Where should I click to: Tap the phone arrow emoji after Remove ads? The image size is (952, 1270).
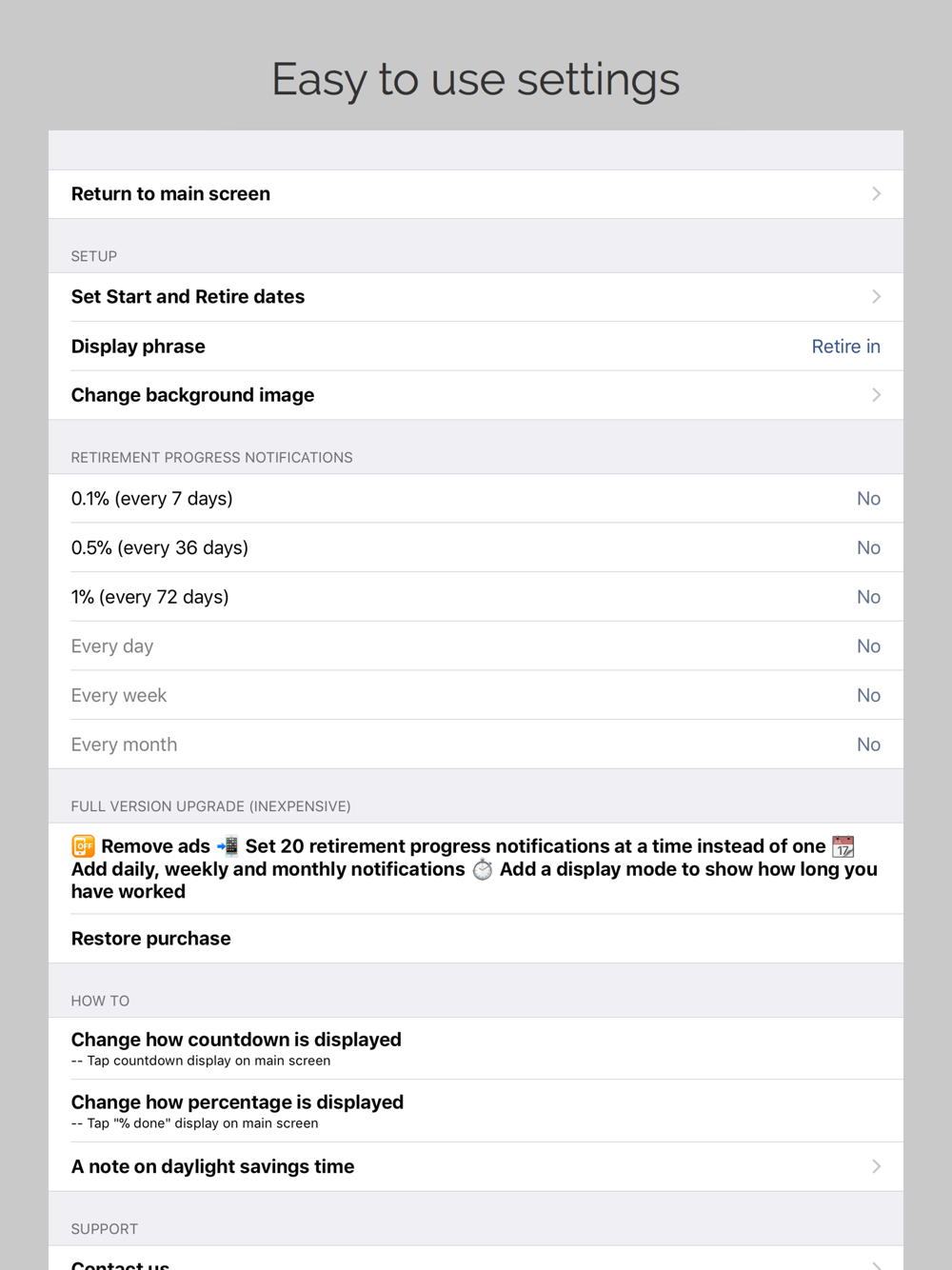click(x=228, y=846)
